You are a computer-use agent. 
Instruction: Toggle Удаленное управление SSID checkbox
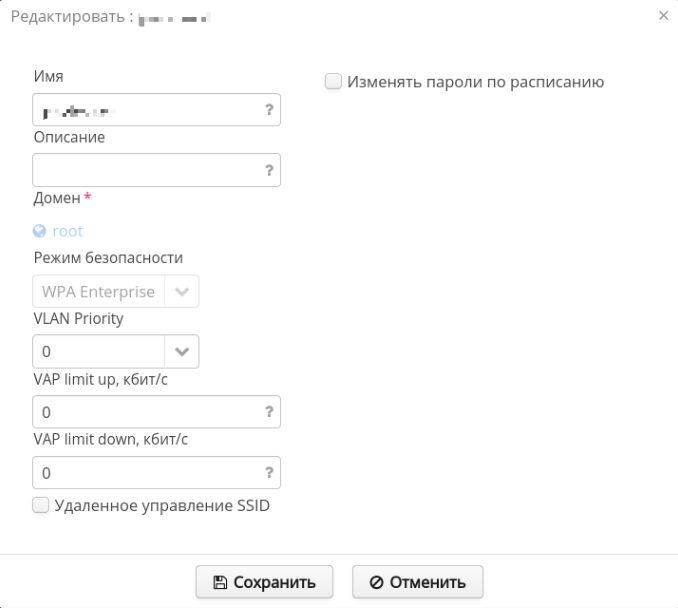[41, 506]
